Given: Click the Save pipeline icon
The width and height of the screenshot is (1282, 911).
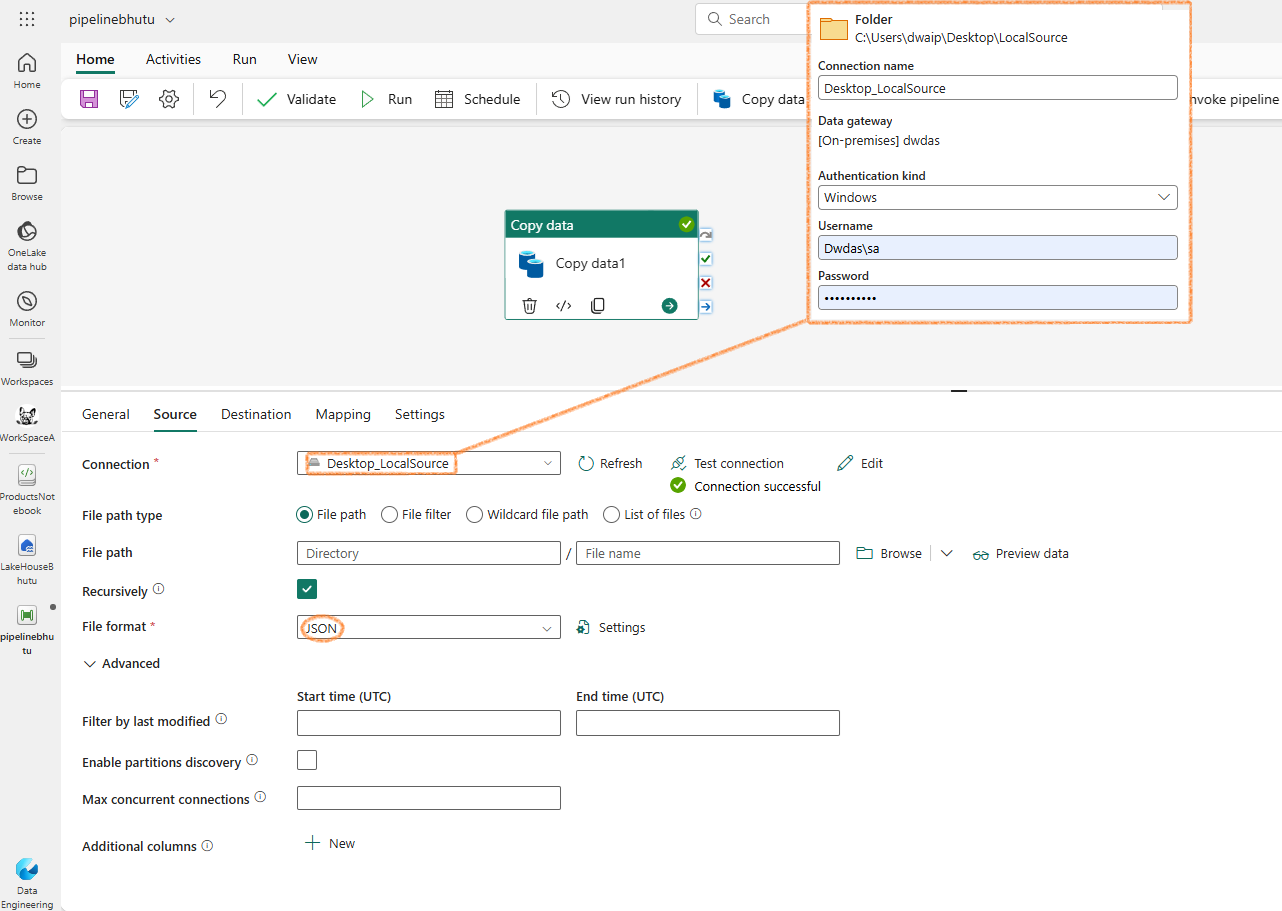Looking at the screenshot, I should tap(89, 99).
